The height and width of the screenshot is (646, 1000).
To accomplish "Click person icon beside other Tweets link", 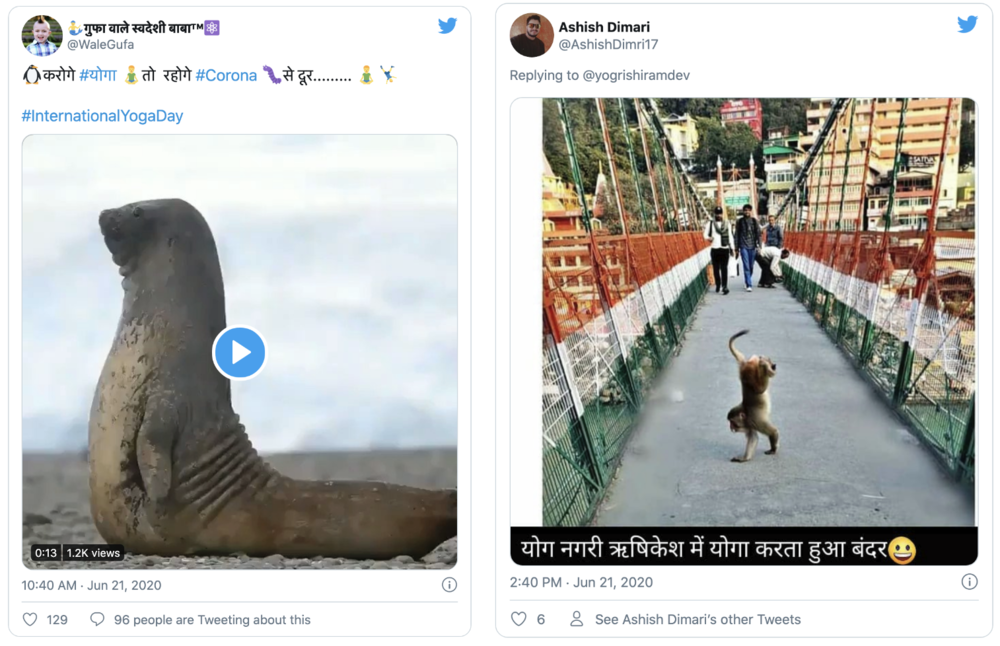I will pos(577,620).
